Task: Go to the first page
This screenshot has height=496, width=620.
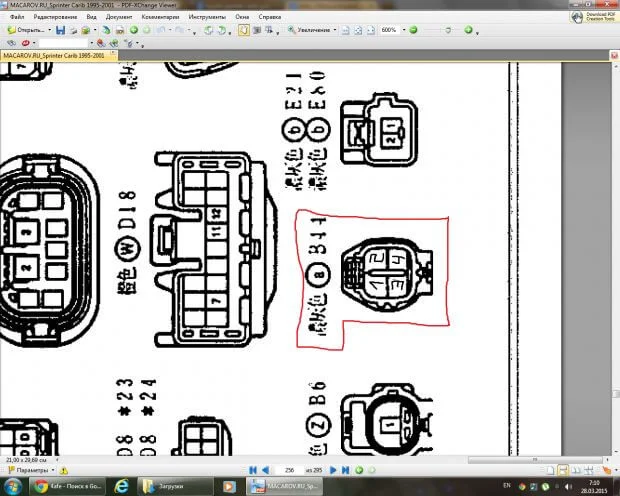Action: click(x=253, y=469)
